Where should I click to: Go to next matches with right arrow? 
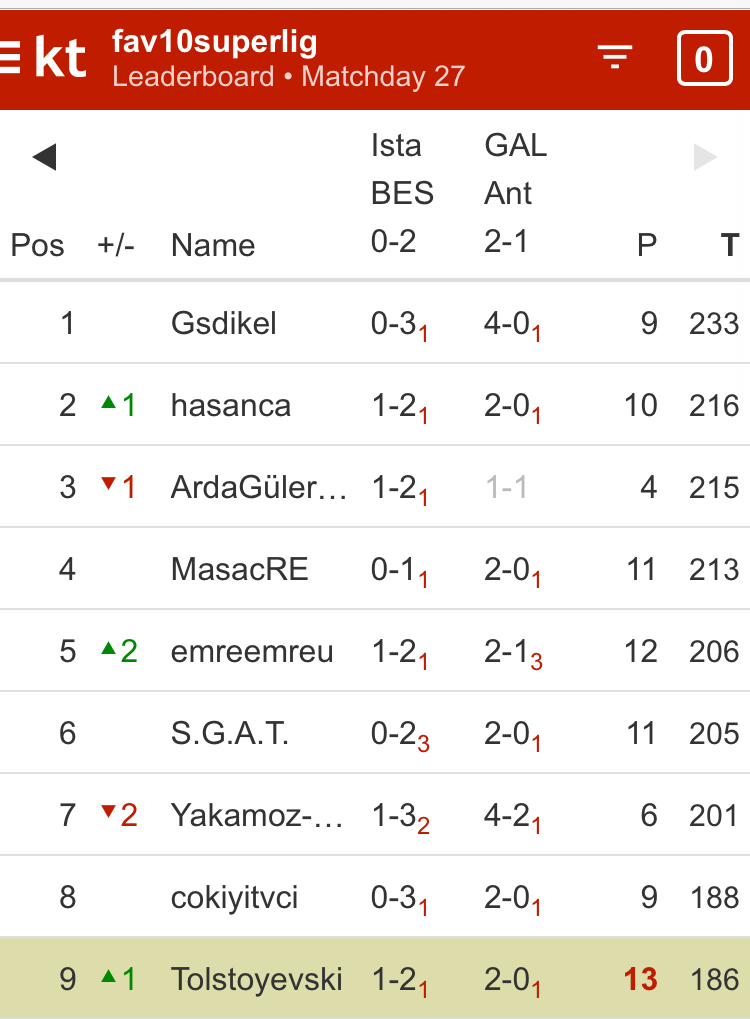click(705, 157)
